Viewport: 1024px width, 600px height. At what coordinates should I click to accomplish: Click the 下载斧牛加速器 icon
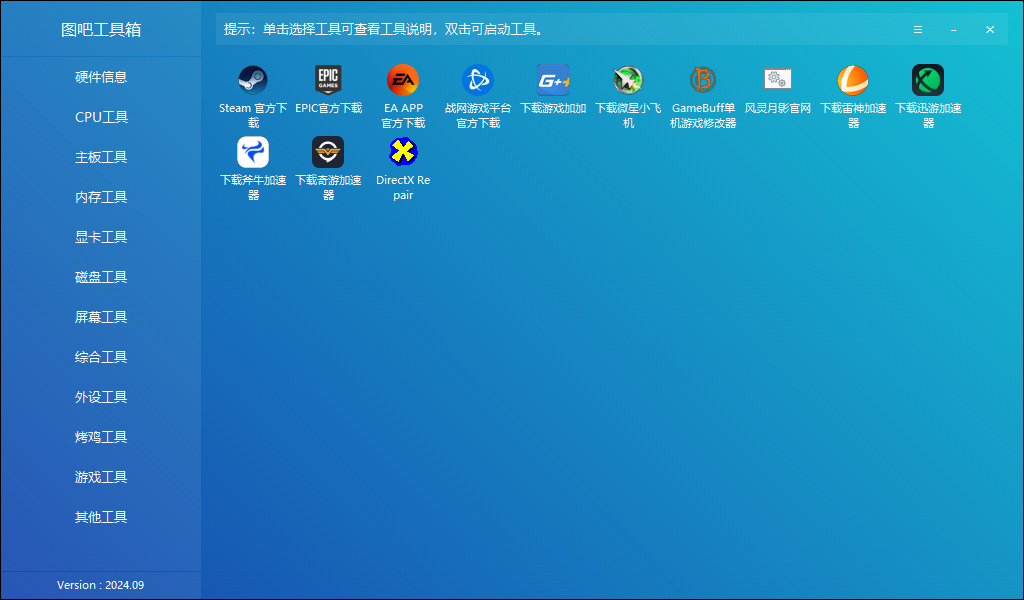(x=253, y=152)
